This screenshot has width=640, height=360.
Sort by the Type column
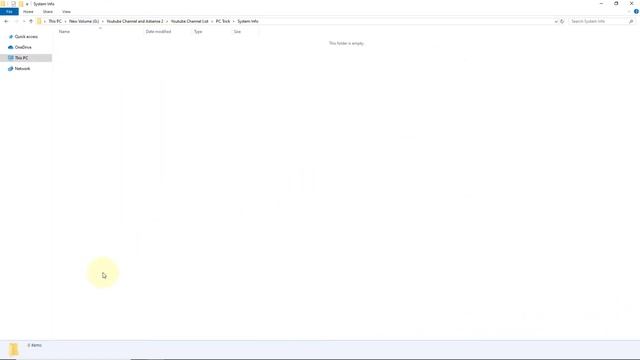[198, 31]
